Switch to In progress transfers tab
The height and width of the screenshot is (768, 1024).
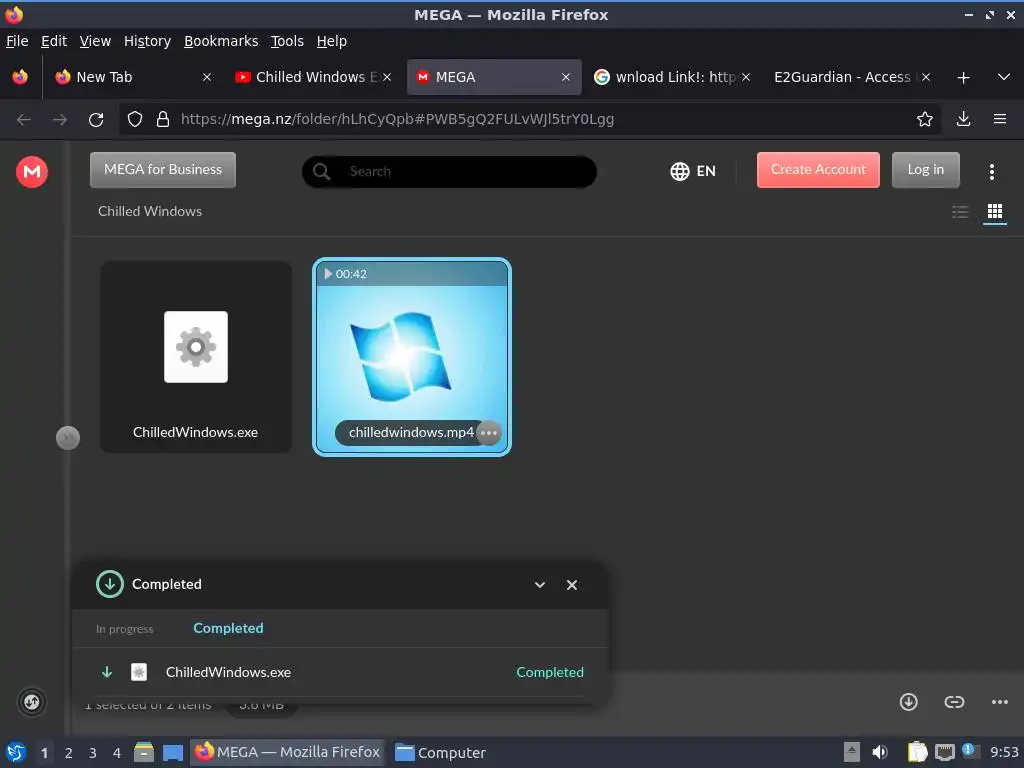[x=124, y=629]
